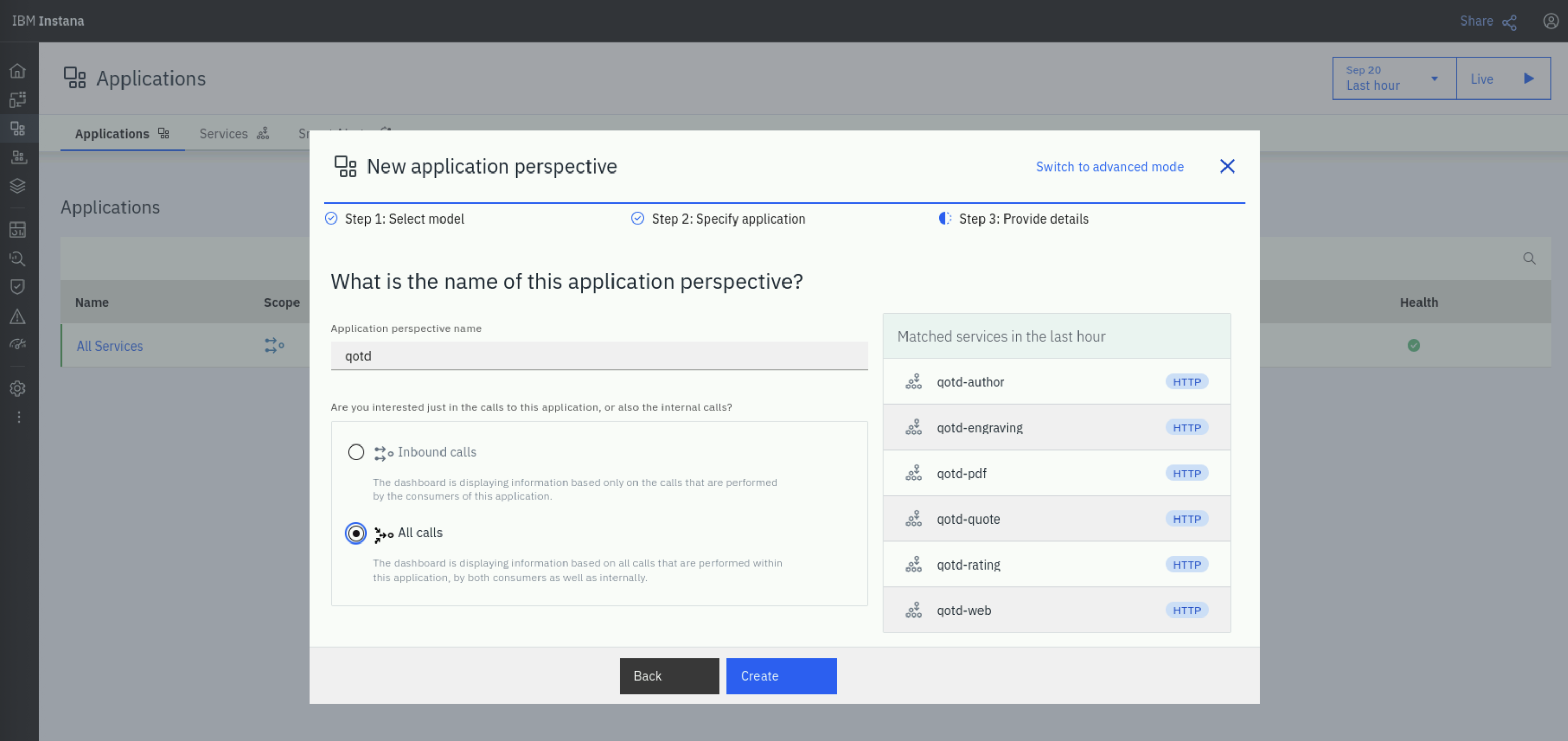The width and height of the screenshot is (1568, 741).
Task: Click the Share icon in header
Action: pos(1509,22)
